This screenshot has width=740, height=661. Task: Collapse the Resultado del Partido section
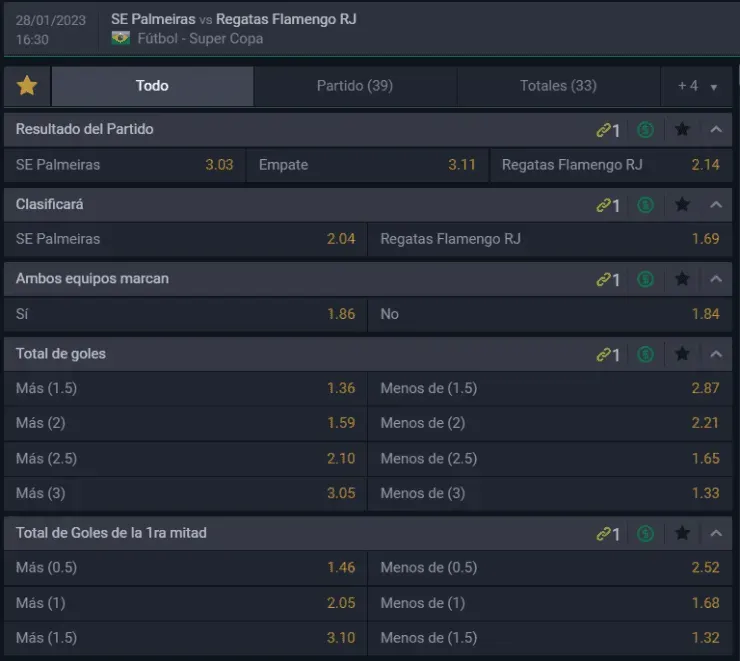[716, 130]
